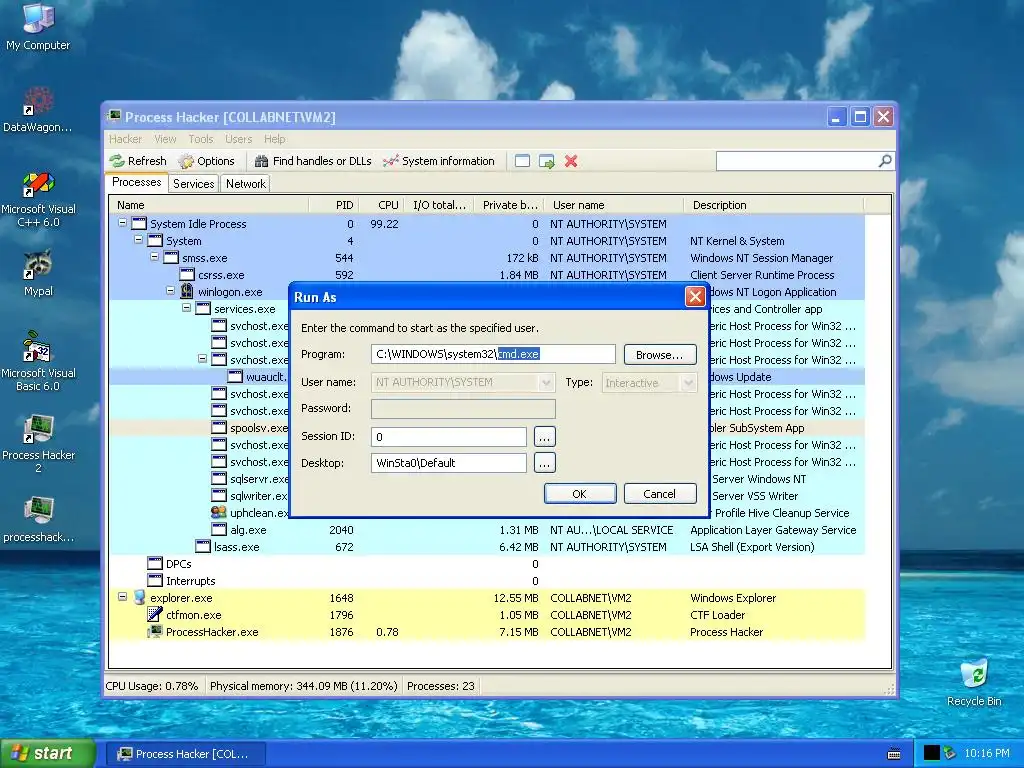
Task: Open the DataWagon desktop shortcut
Action: click(x=38, y=109)
